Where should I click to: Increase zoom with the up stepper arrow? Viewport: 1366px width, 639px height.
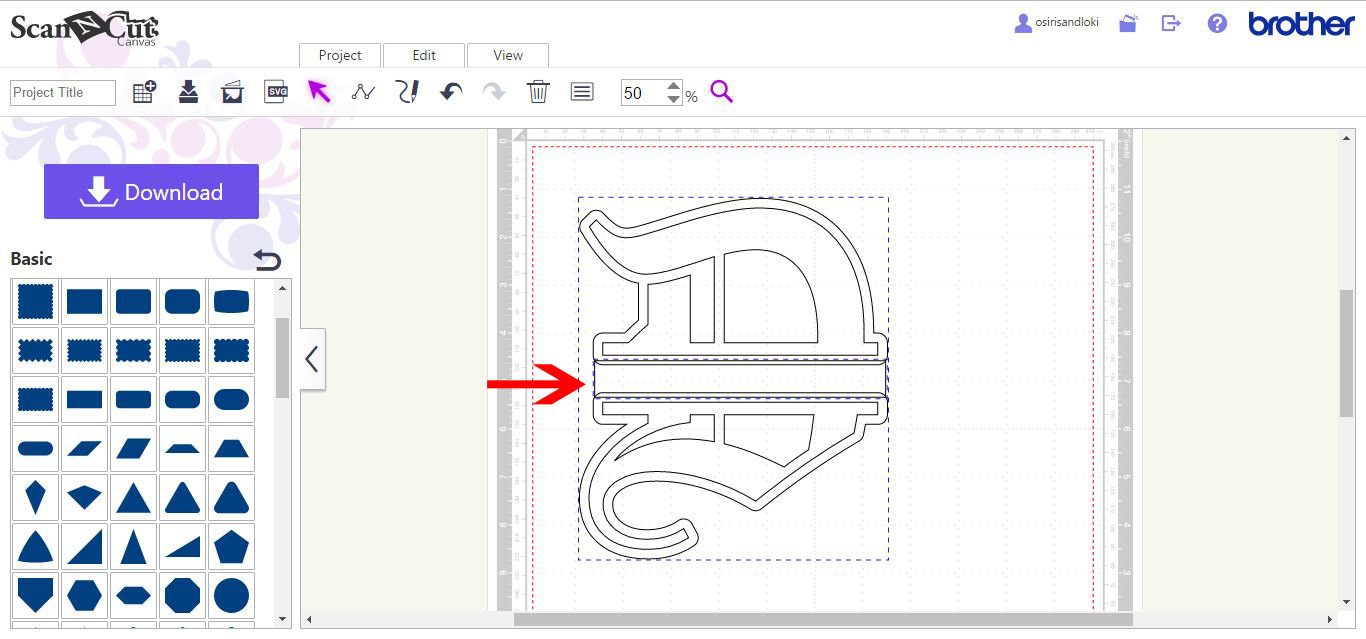click(x=672, y=86)
